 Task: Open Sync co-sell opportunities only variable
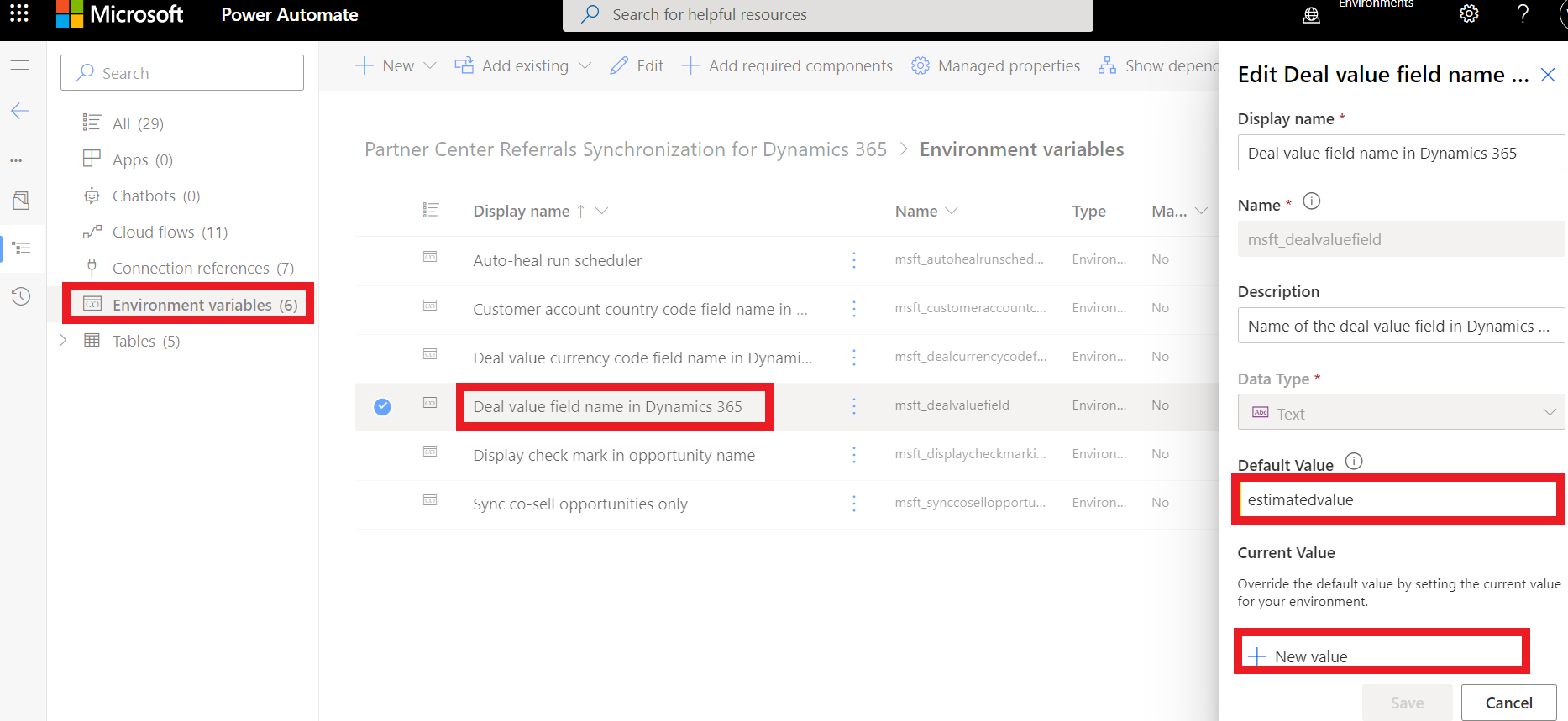pyautogui.click(x=580, y=504)
